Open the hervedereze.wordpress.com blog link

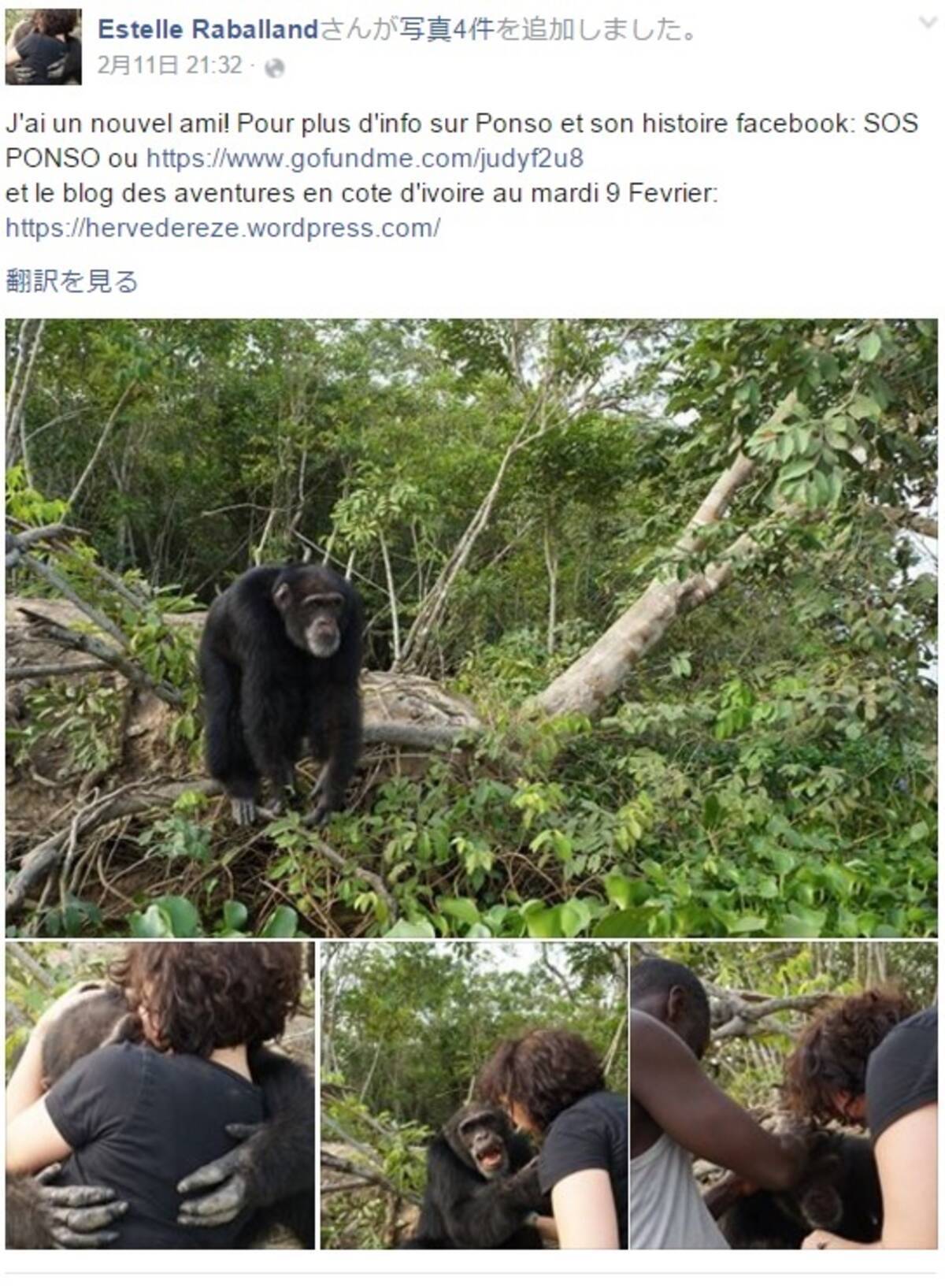pos(223,228)
